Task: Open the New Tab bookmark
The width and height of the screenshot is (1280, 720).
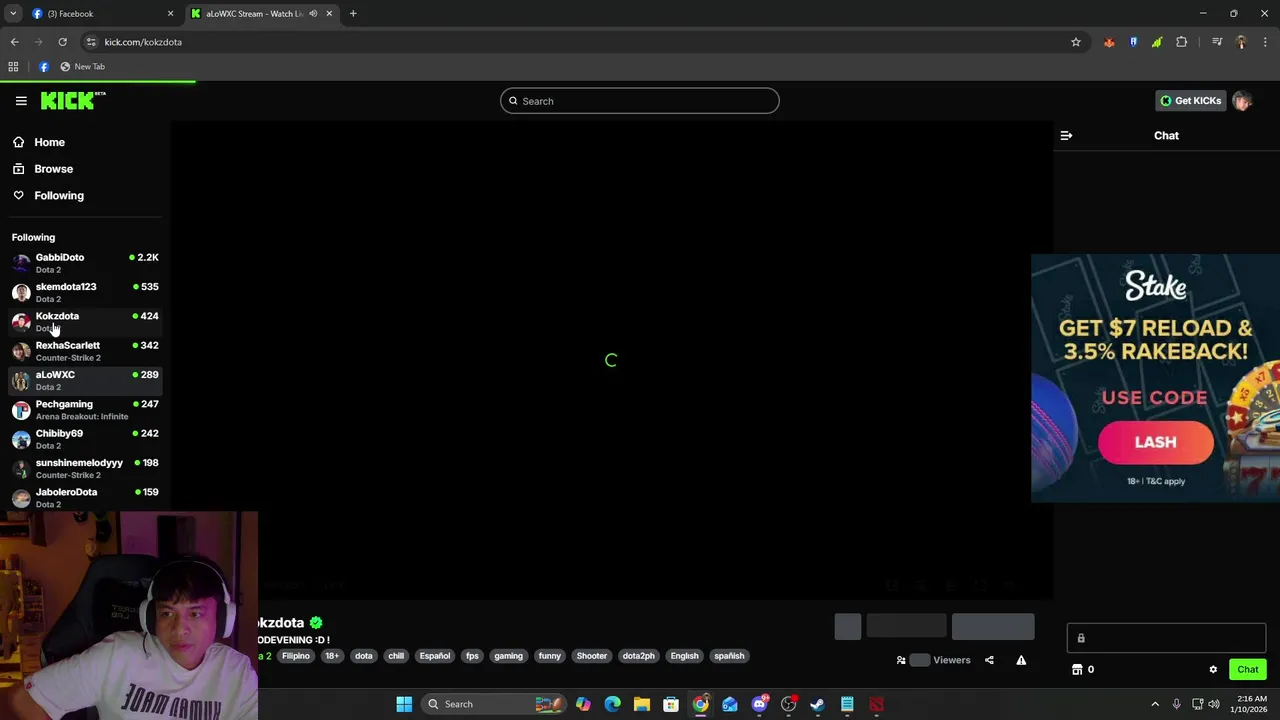Action: pos(82,67)
